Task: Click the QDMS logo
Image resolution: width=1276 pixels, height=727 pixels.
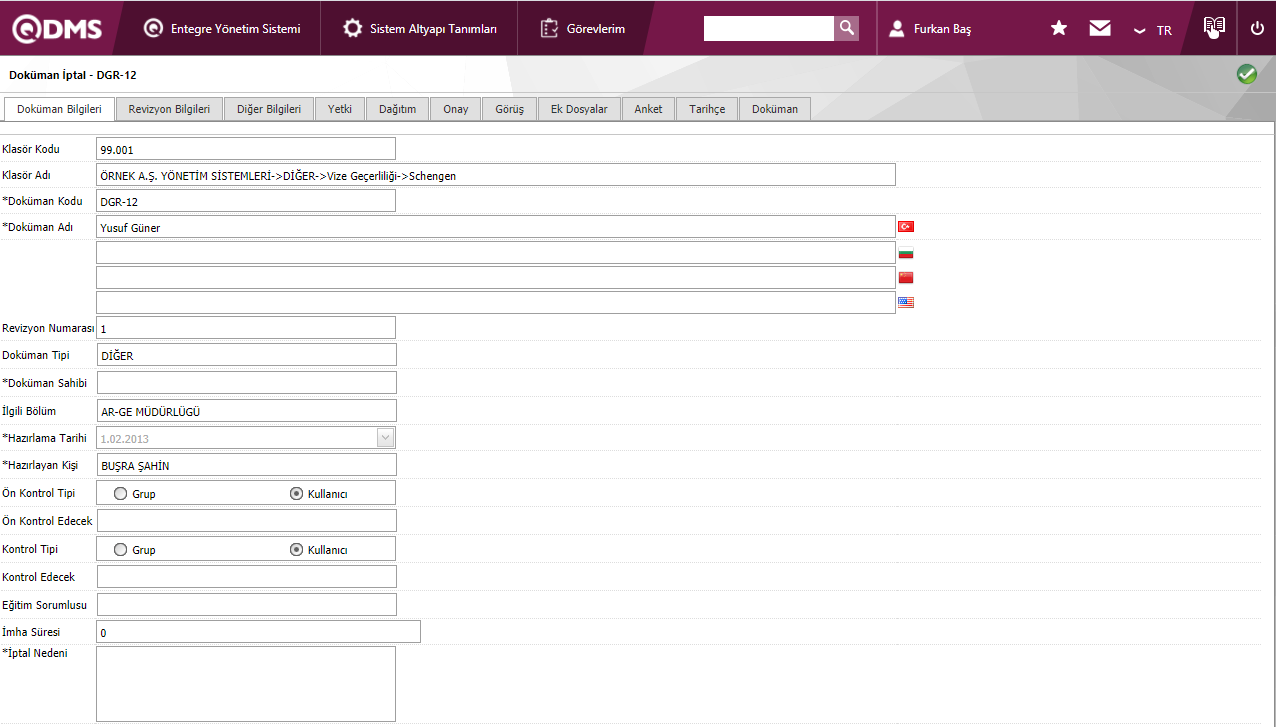Action: (57, 29)
